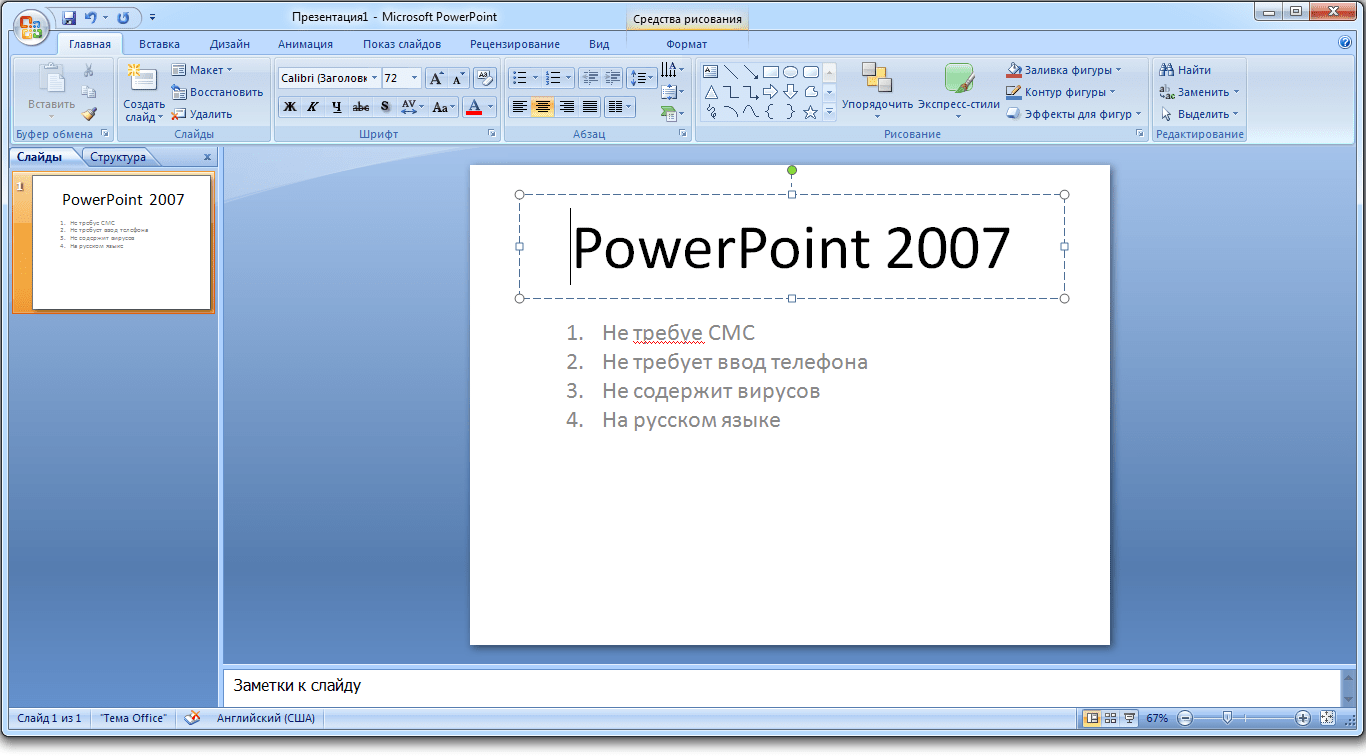Click the Создать слайд button
The height and width of the screenshot is (756, 1366).
point(141,90)
